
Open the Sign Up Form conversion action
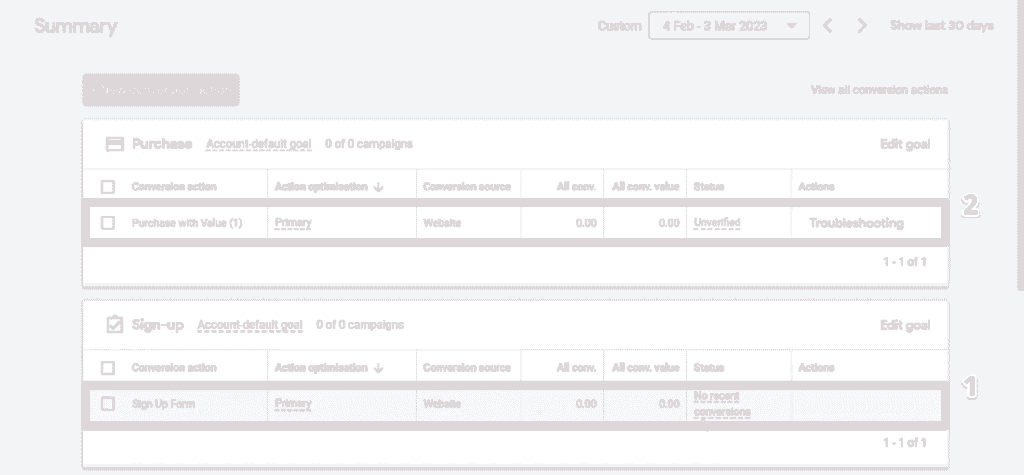pyautogui.click(x=163, y=404)
